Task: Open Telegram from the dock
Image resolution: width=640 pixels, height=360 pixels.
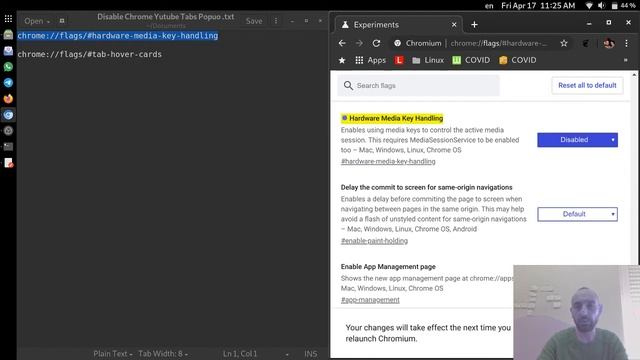Action: point(8,82)
